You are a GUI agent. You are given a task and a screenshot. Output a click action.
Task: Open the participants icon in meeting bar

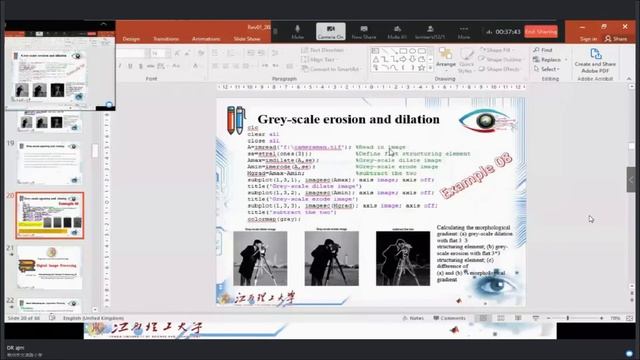[x=430, y=31]
